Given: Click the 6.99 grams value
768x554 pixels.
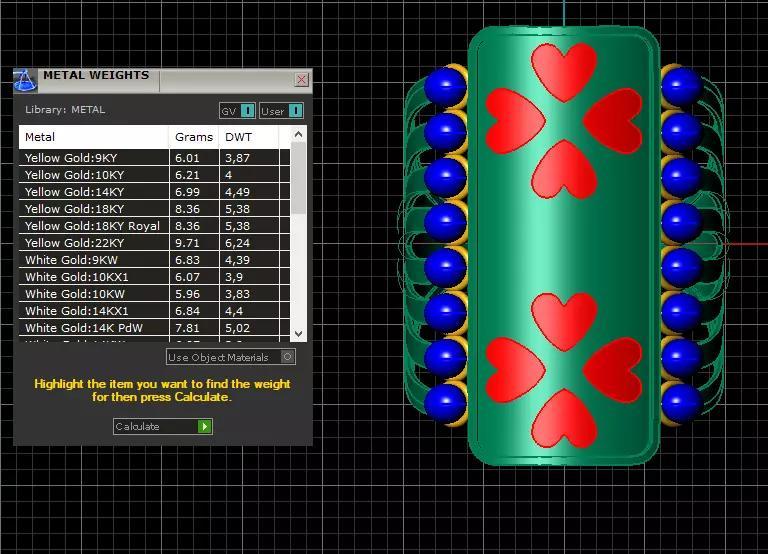Looking at the screenshot, I should point(188,192).
